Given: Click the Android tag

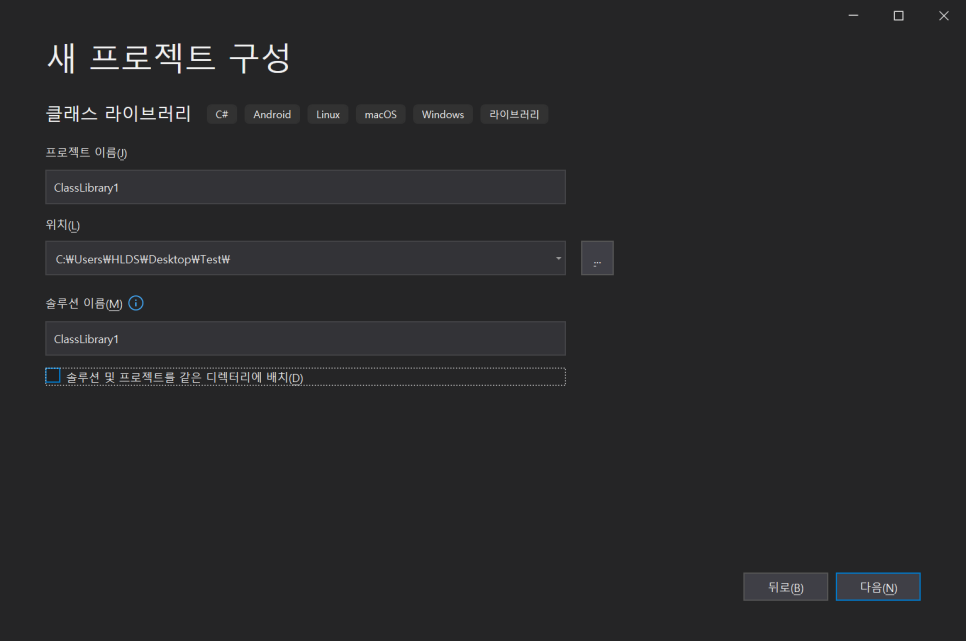Looking at the screenshot, I should (x=272, y=114).
